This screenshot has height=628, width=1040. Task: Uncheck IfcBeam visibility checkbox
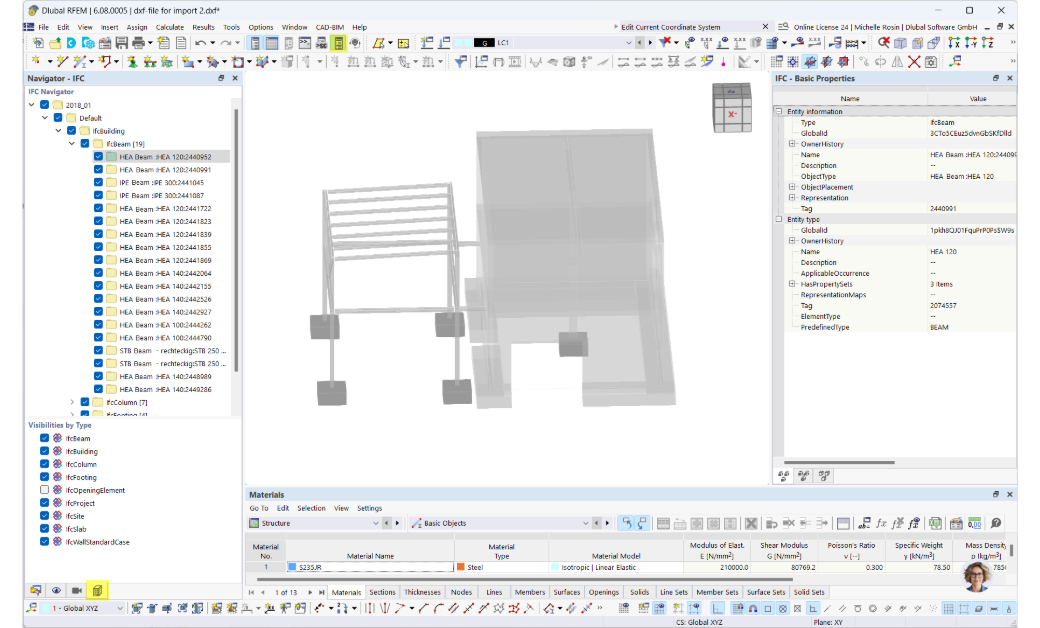tap(44, 438)
